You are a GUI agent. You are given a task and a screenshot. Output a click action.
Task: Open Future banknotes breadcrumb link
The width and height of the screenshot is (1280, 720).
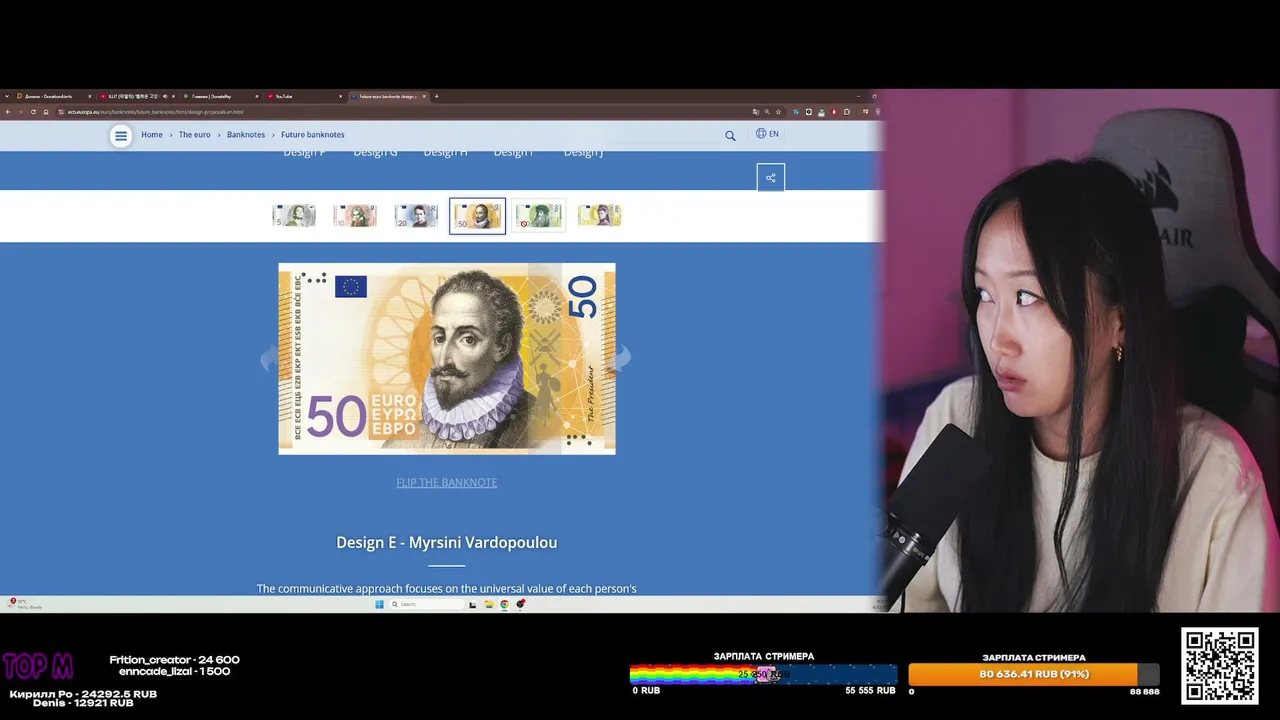pyautogui.click(x=312, y=135)
